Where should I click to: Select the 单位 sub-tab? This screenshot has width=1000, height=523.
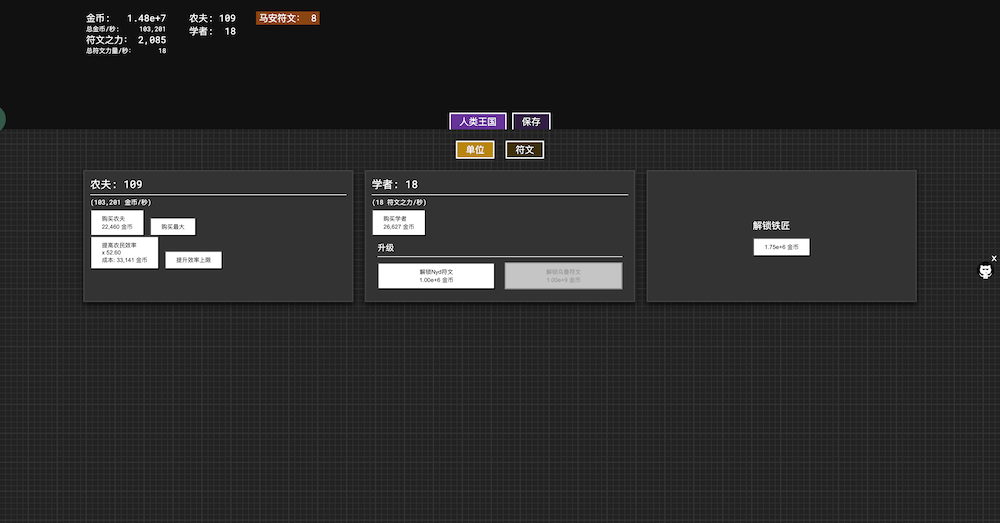point(475,150)
